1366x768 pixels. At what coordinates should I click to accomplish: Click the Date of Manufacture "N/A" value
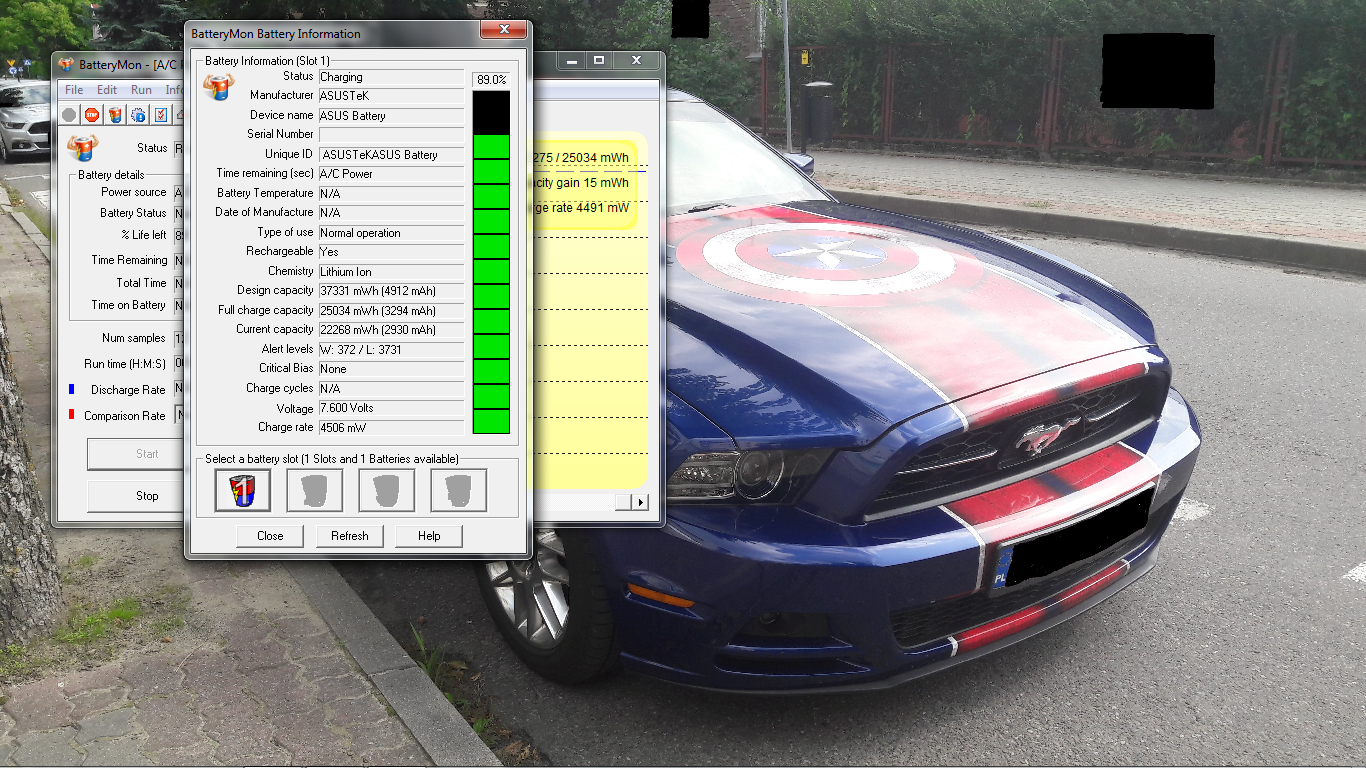[391, 213]
